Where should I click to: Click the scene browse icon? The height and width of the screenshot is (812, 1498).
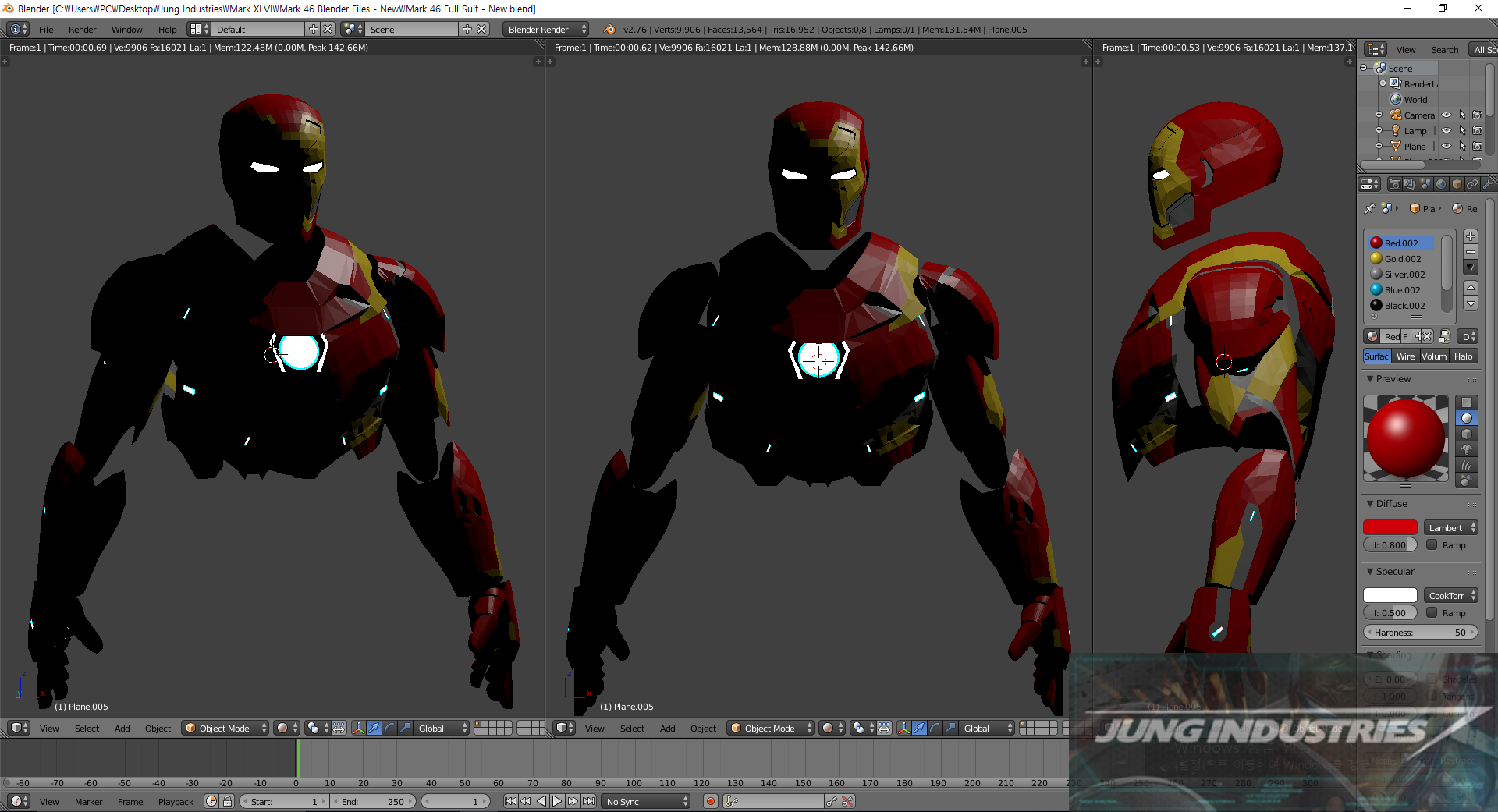pyautogui.click(x=353, y=29)
